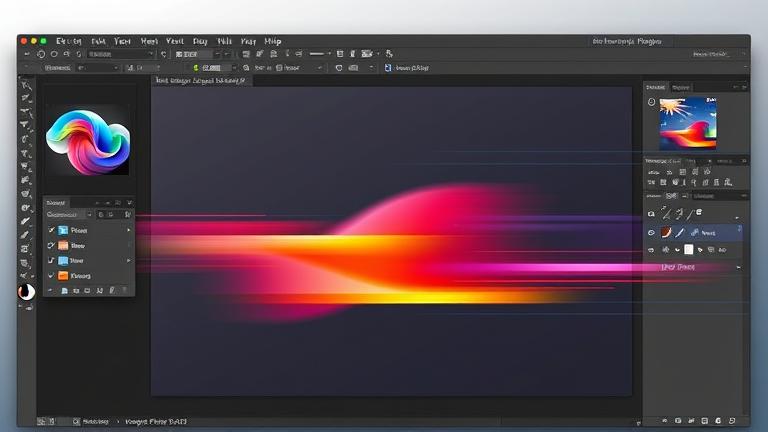
Task: Toggle the checkbox in the options bar
Action: 279,68
